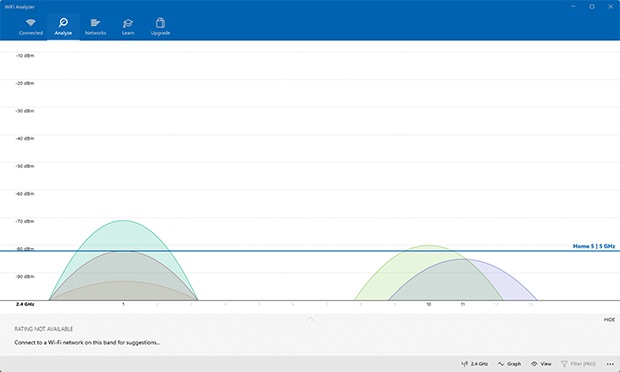Open the Networks list icon
Screen dimensions: 620x372
pos(95,23)
